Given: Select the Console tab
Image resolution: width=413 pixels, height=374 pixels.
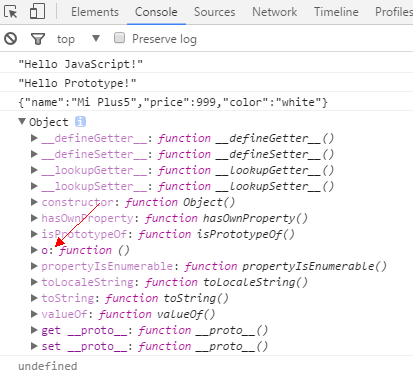Looking at the screenshot, I should (x=156, y=12).
